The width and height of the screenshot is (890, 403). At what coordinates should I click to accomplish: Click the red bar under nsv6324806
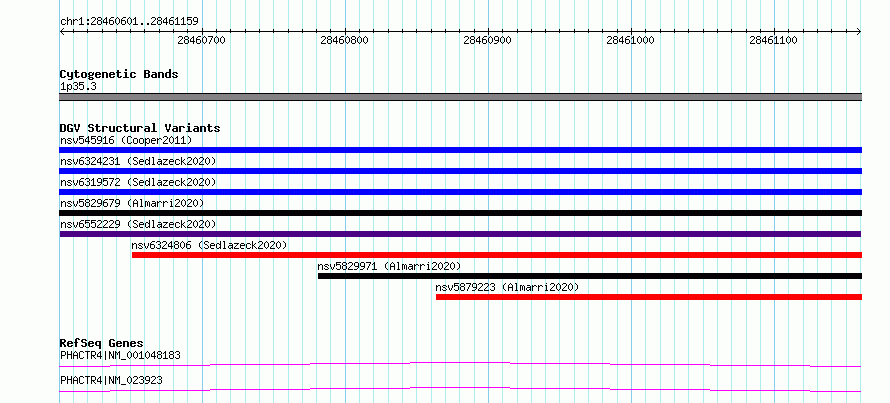[x=497, y=255]
